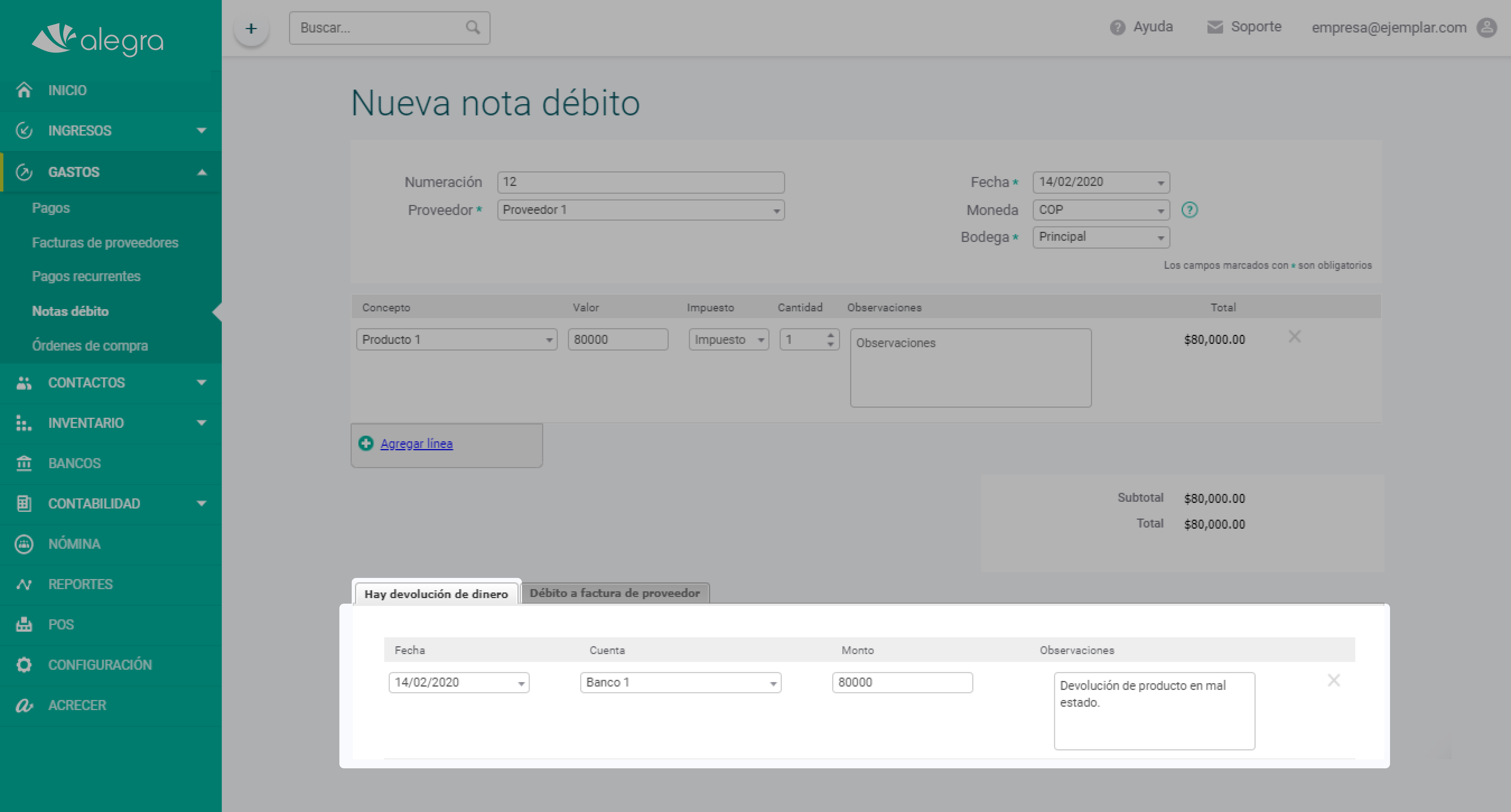Screen dimensions: 1511x812
Task: Click the Gastos sidebar icon
Action: coord(24,172)
